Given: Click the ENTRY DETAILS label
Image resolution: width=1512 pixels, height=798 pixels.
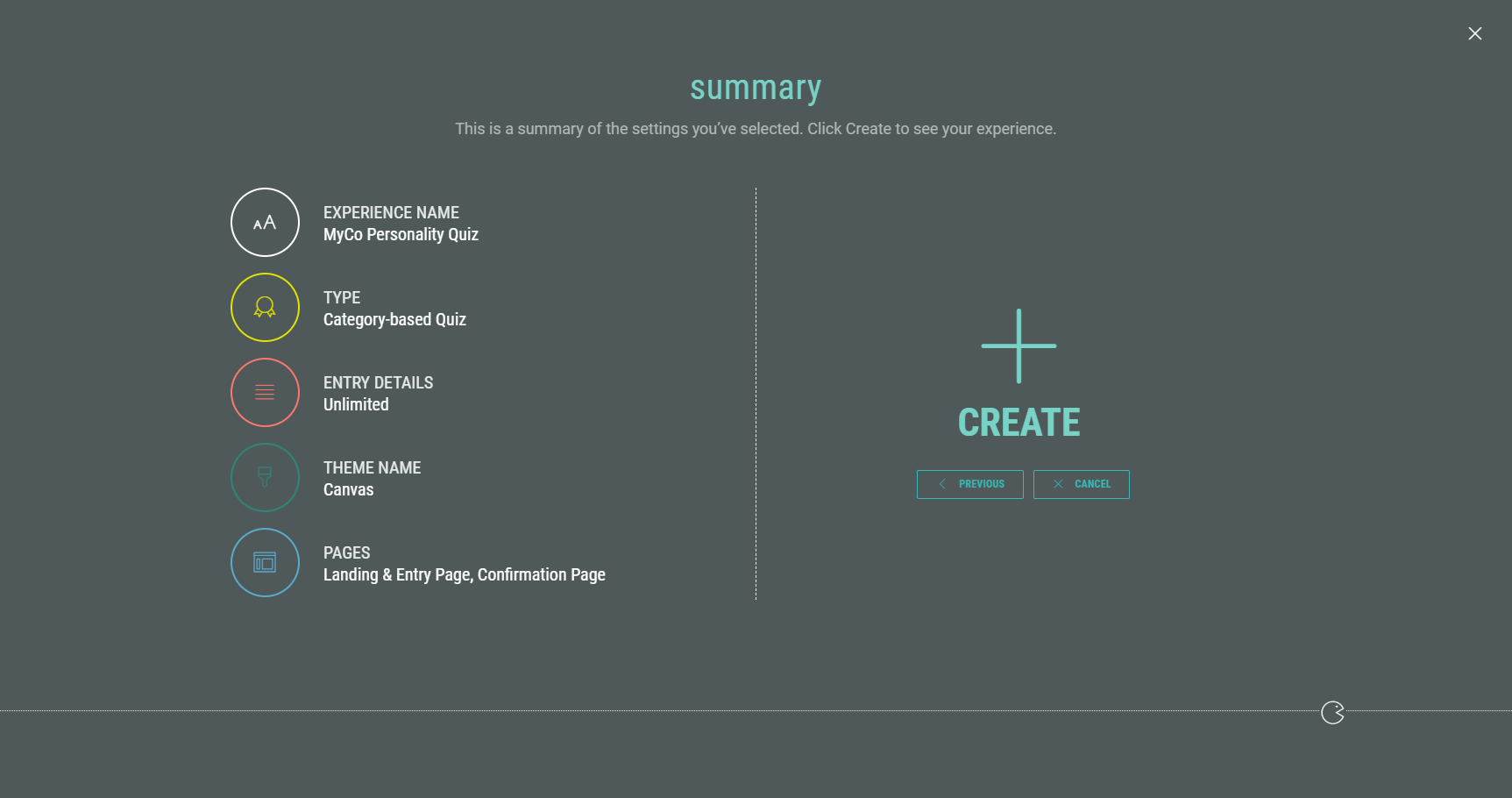Looking at the screenshot, I should [378, 383].
